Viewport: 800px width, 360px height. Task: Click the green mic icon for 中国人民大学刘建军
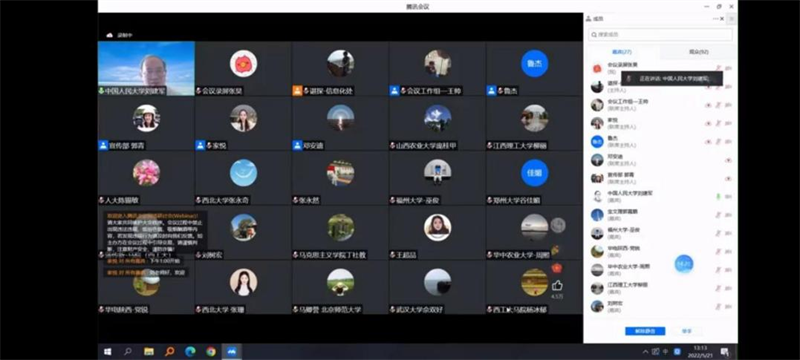tap(718, 196)
